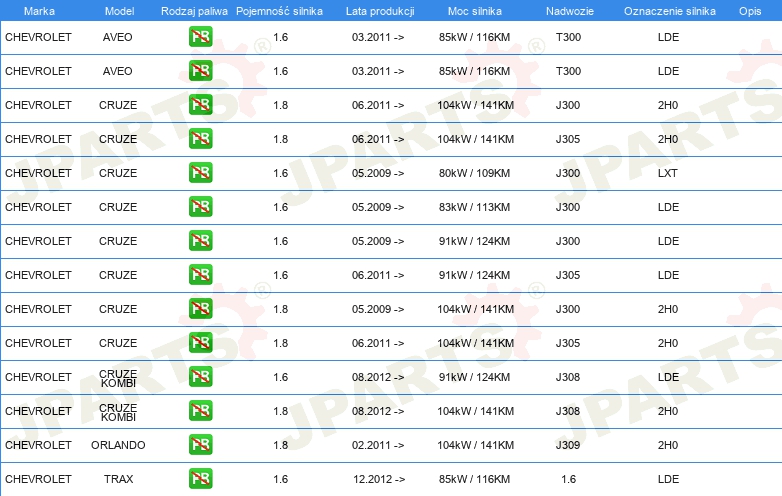The image size is (782, 496).
Task: Click J300 body in the CRUZE LXT row
Action: (x=568, y=173)
